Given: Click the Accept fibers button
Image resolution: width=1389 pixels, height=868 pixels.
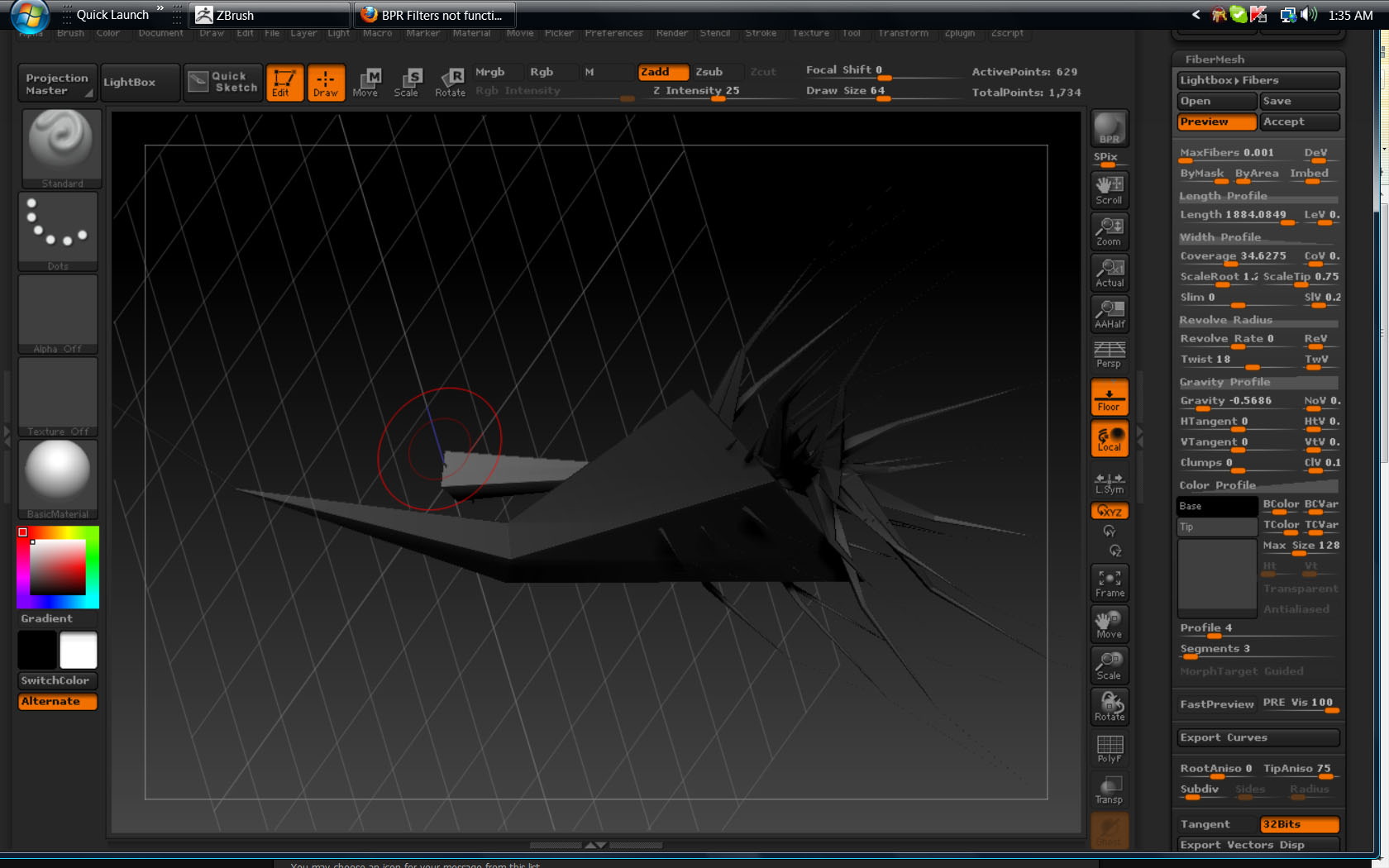Looking at the screenshot, I should (1298, 122).
